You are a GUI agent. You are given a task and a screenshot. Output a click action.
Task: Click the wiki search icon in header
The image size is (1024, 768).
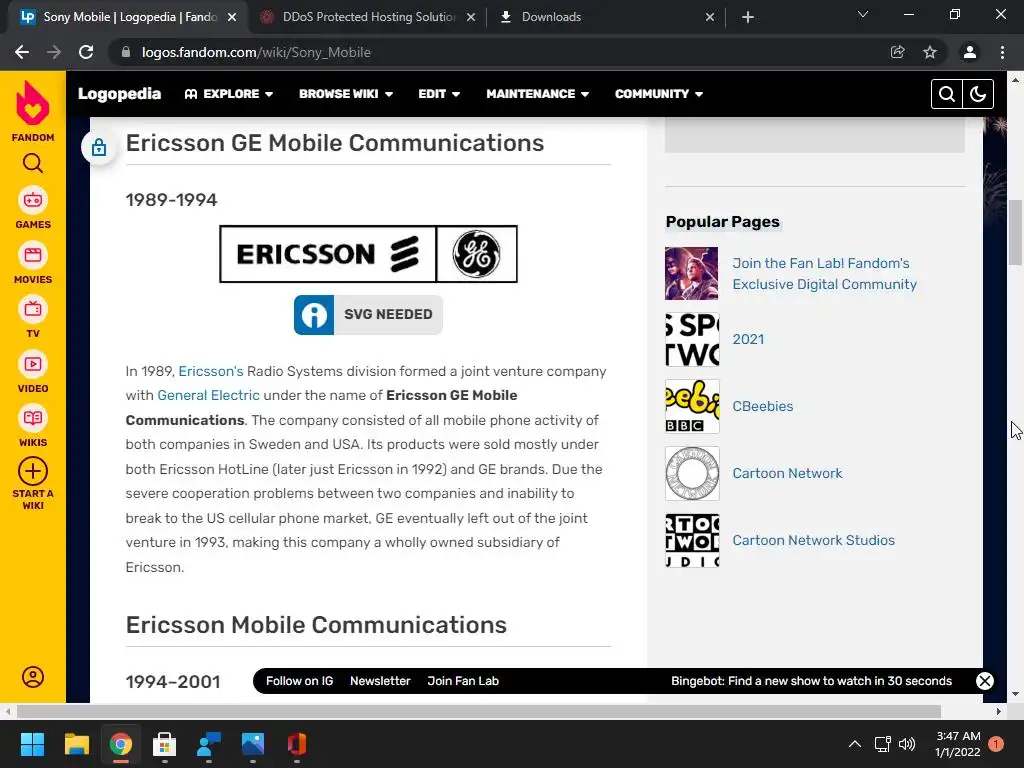(x=946, y=94)
